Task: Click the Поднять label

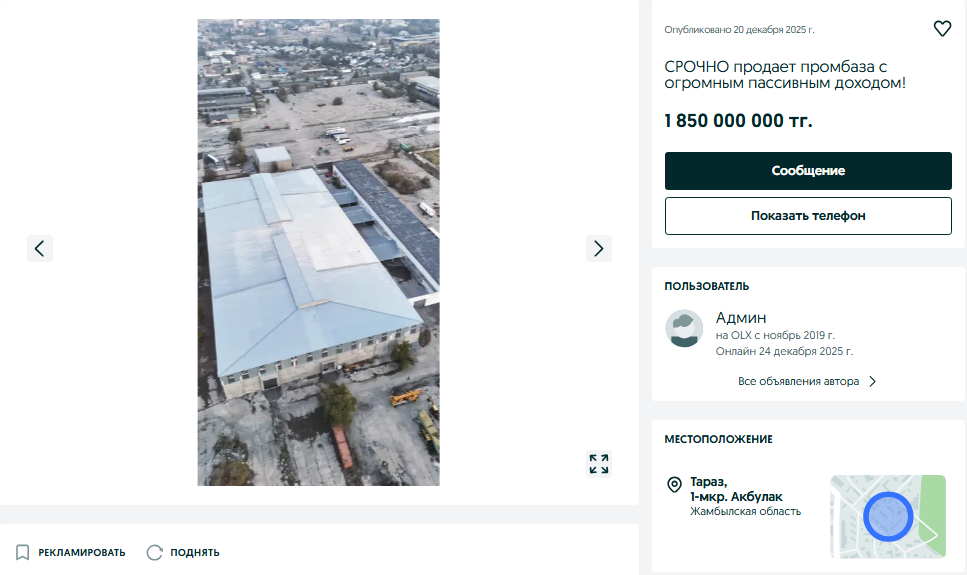Action: pos(195,553)
